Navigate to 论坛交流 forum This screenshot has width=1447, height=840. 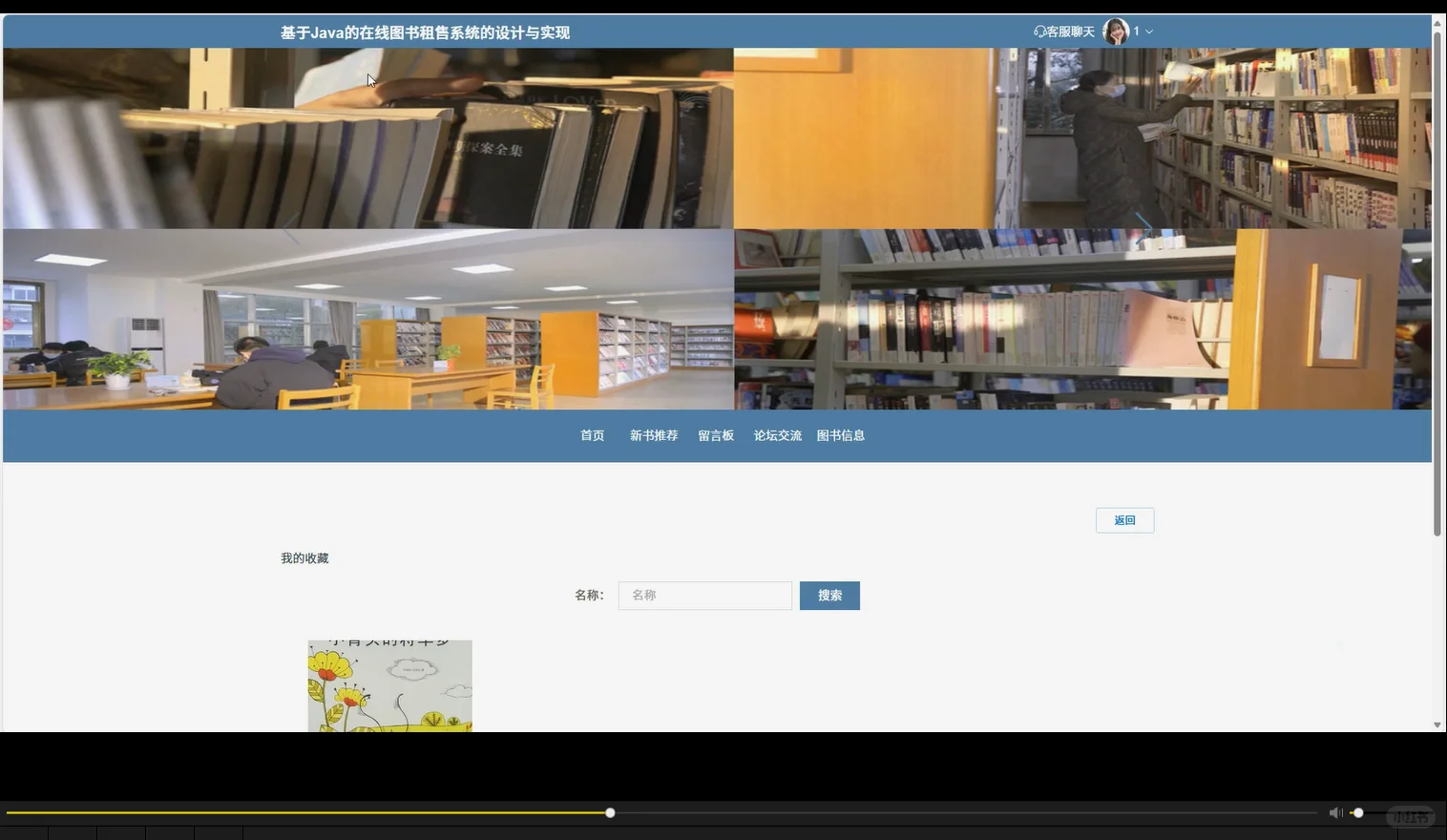(778, 435)
